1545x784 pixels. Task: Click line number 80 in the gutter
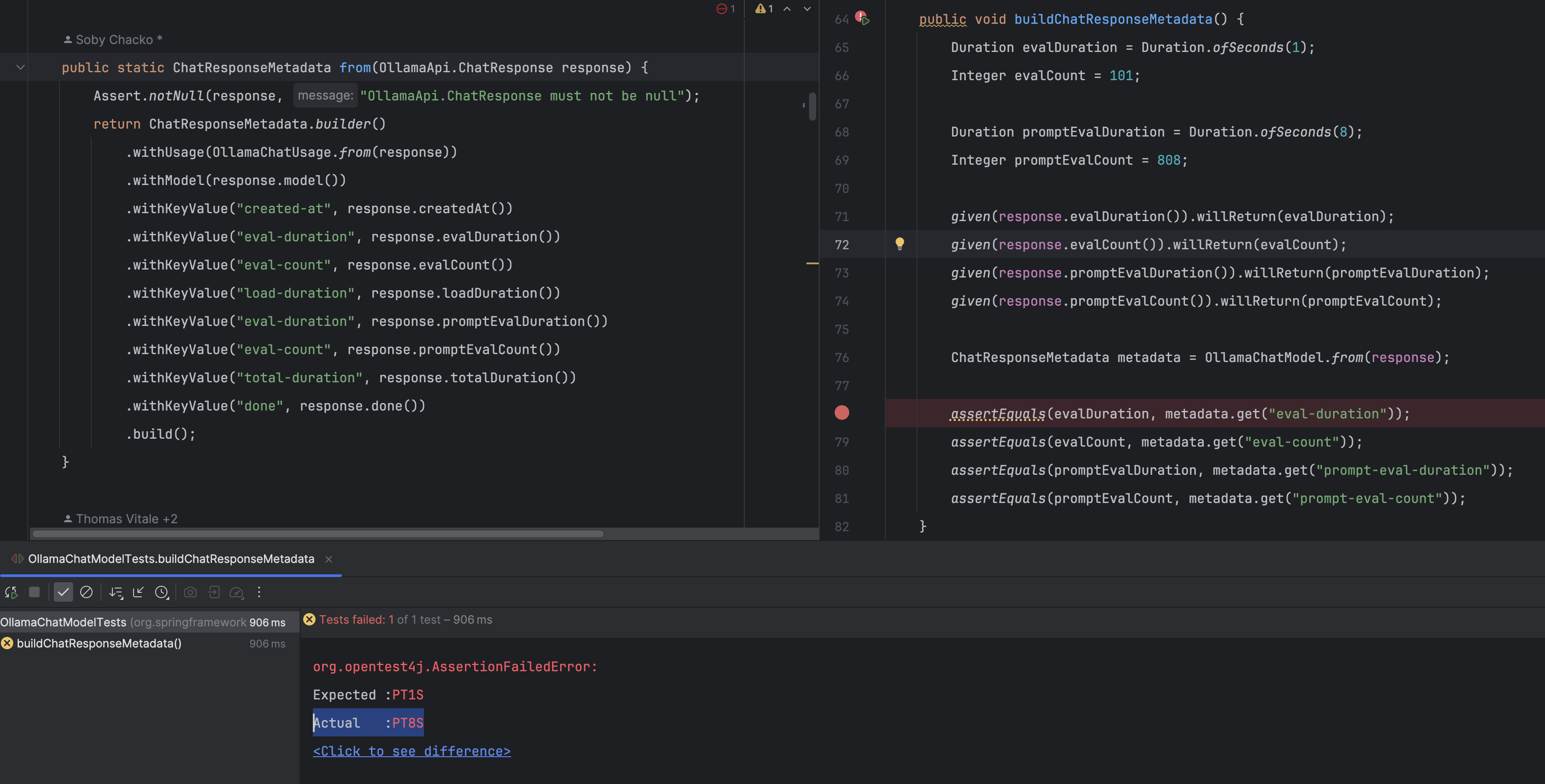[842, 470]
